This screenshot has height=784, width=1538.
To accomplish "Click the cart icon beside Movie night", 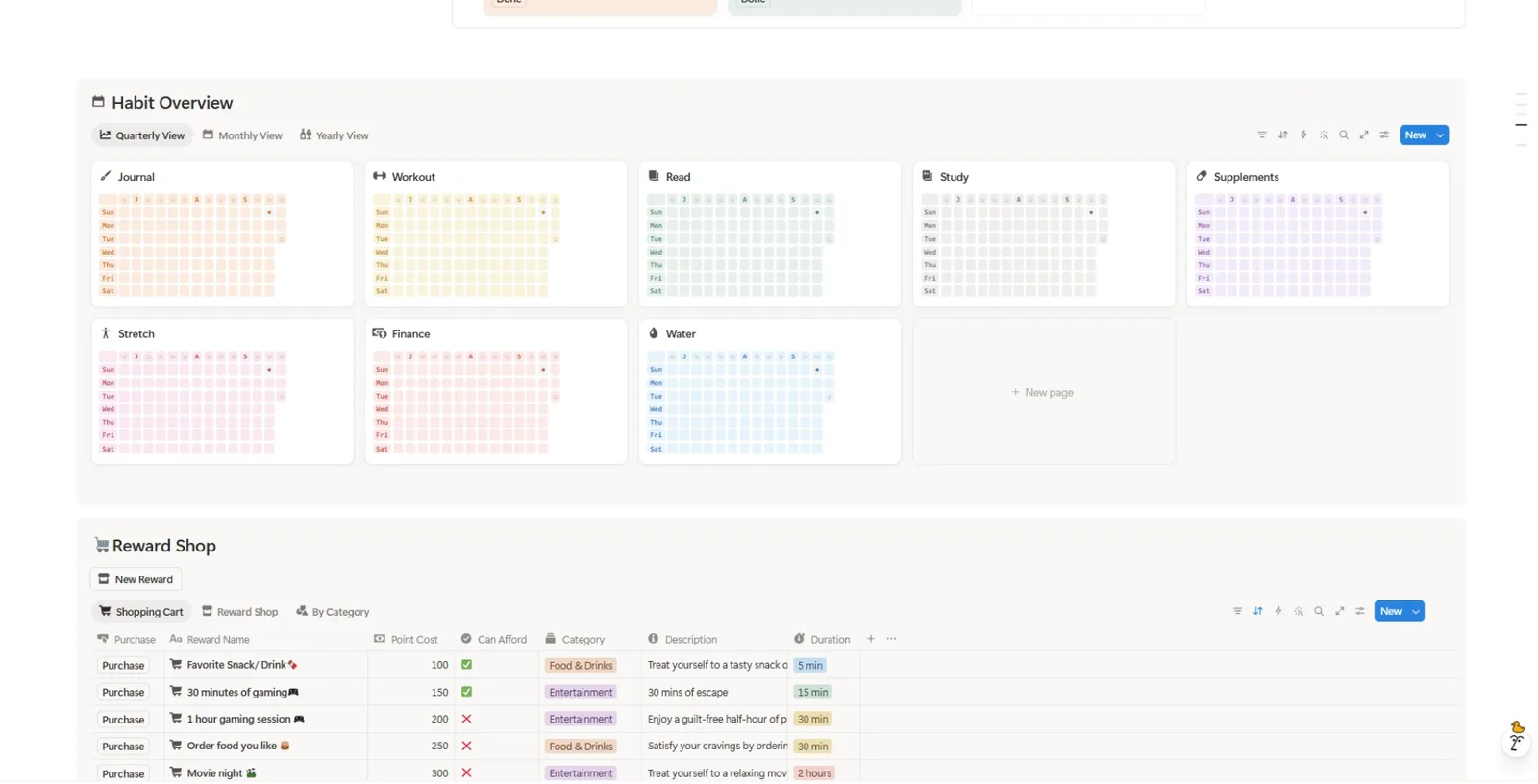I will coord(176,772).
